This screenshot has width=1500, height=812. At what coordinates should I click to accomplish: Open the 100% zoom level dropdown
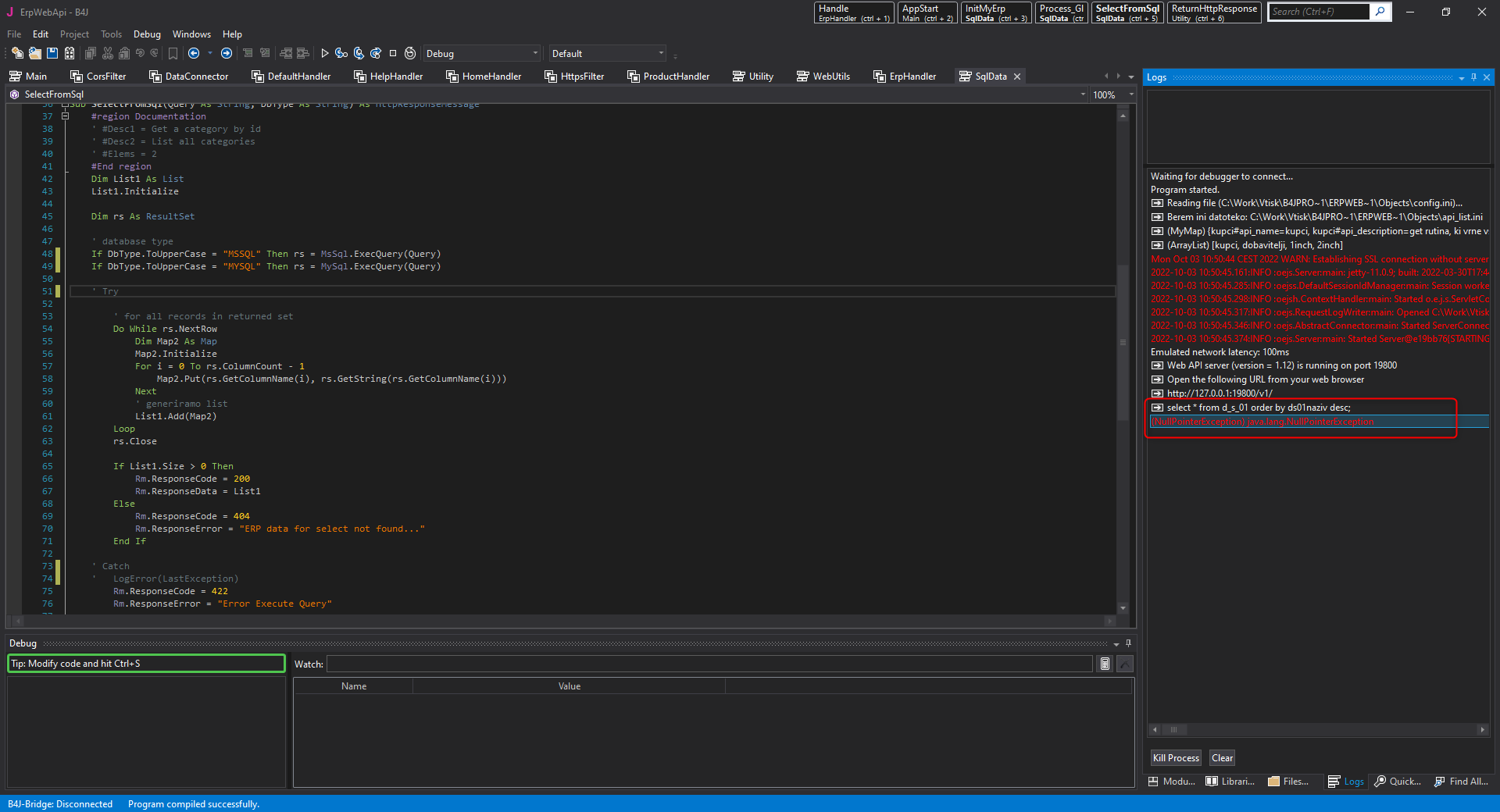(x=1130, y=94)
